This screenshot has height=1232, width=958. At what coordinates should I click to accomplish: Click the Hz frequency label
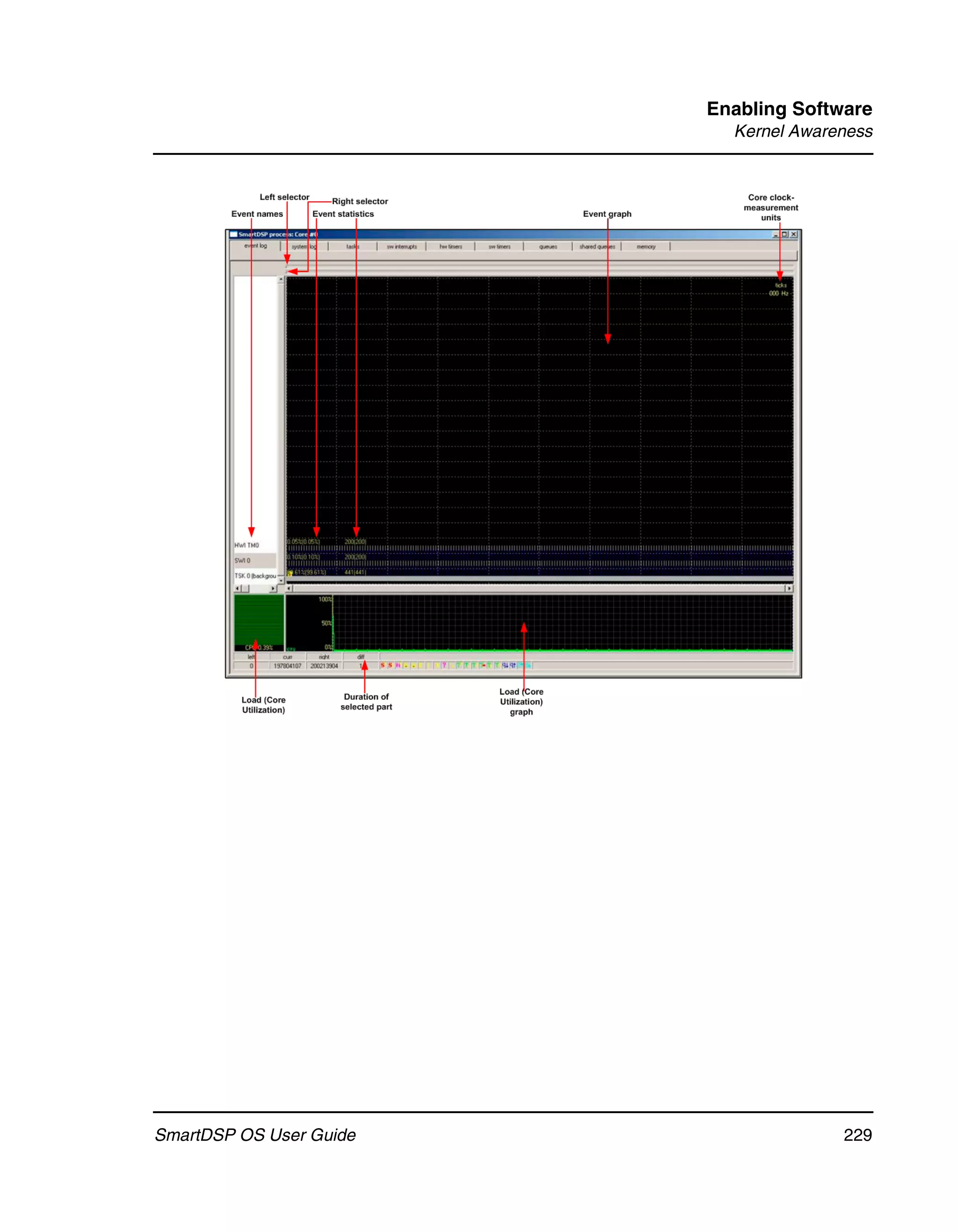pyautogui.click(x=779, y=293)
